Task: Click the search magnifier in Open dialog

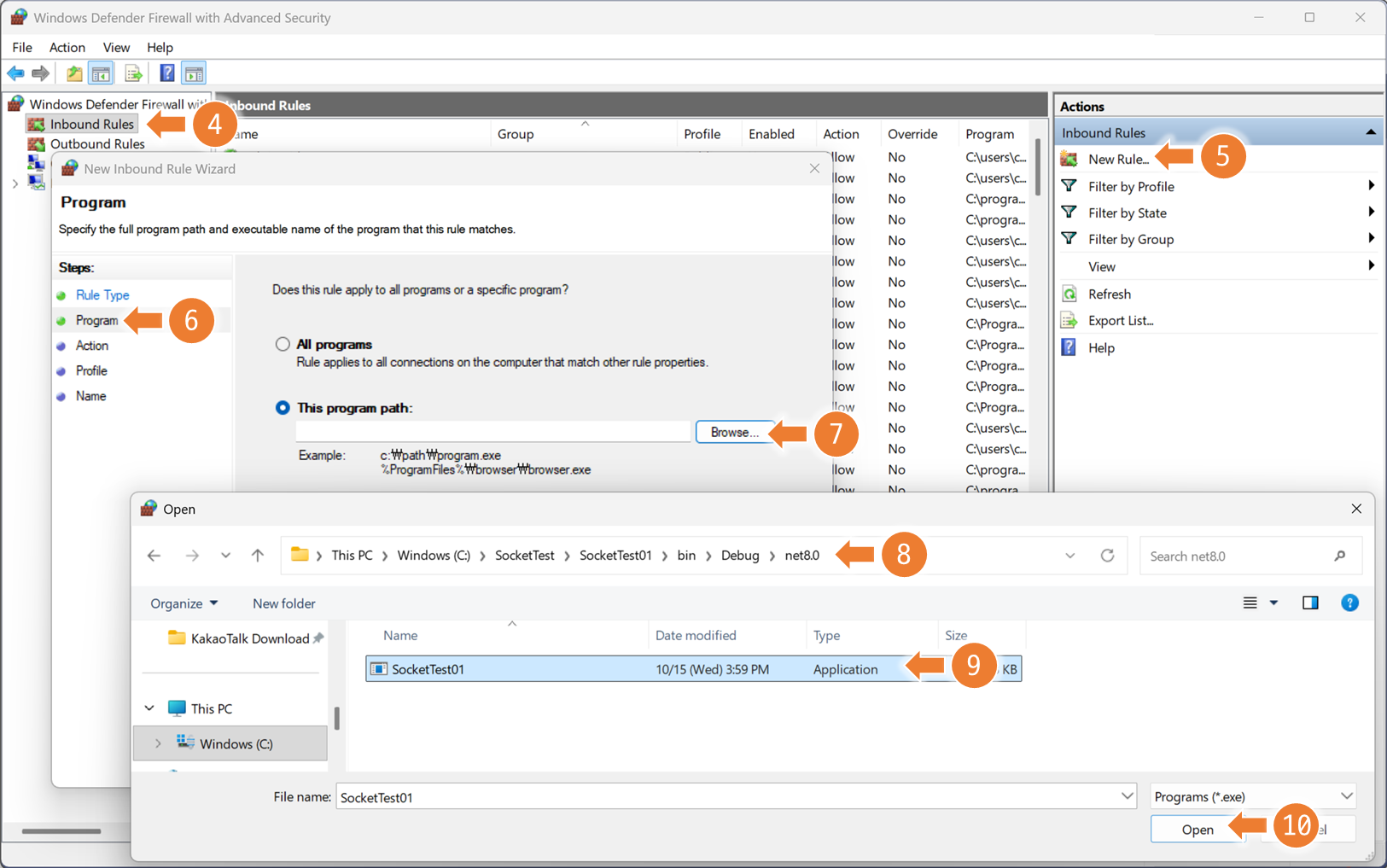Action: [1339, 556]
